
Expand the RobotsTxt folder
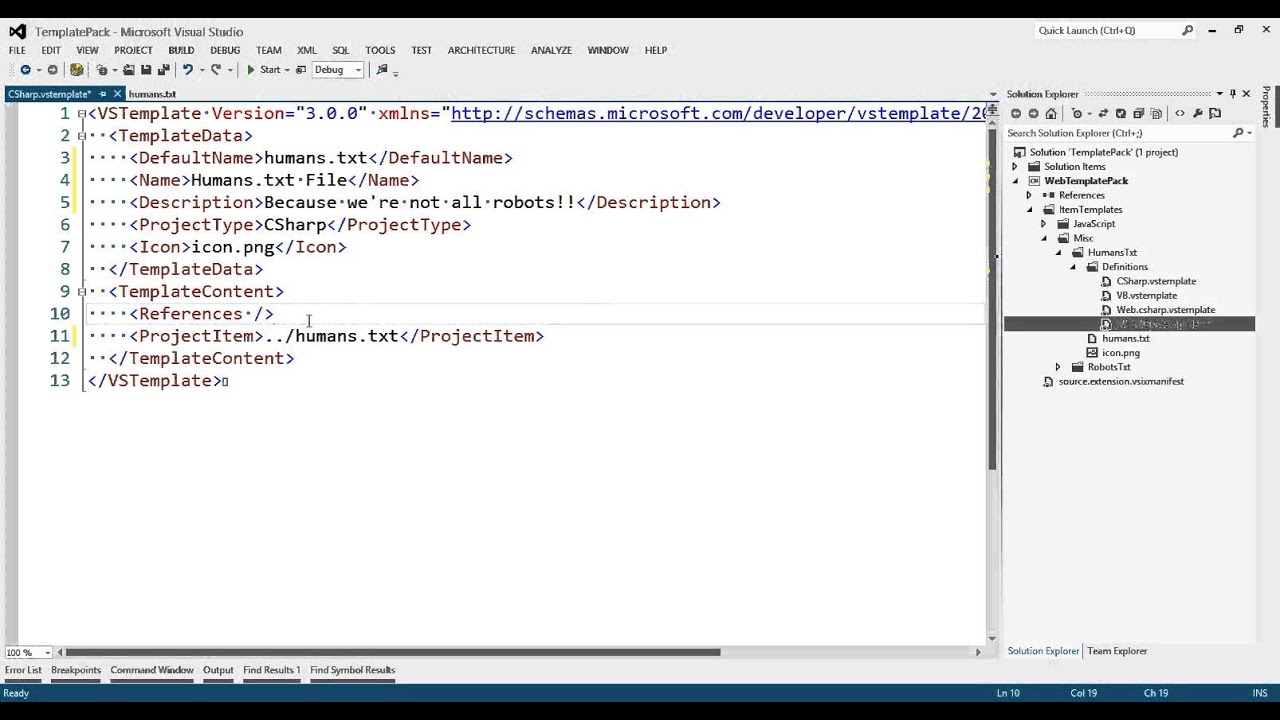pyautogui.click(x=1058, y=367)
